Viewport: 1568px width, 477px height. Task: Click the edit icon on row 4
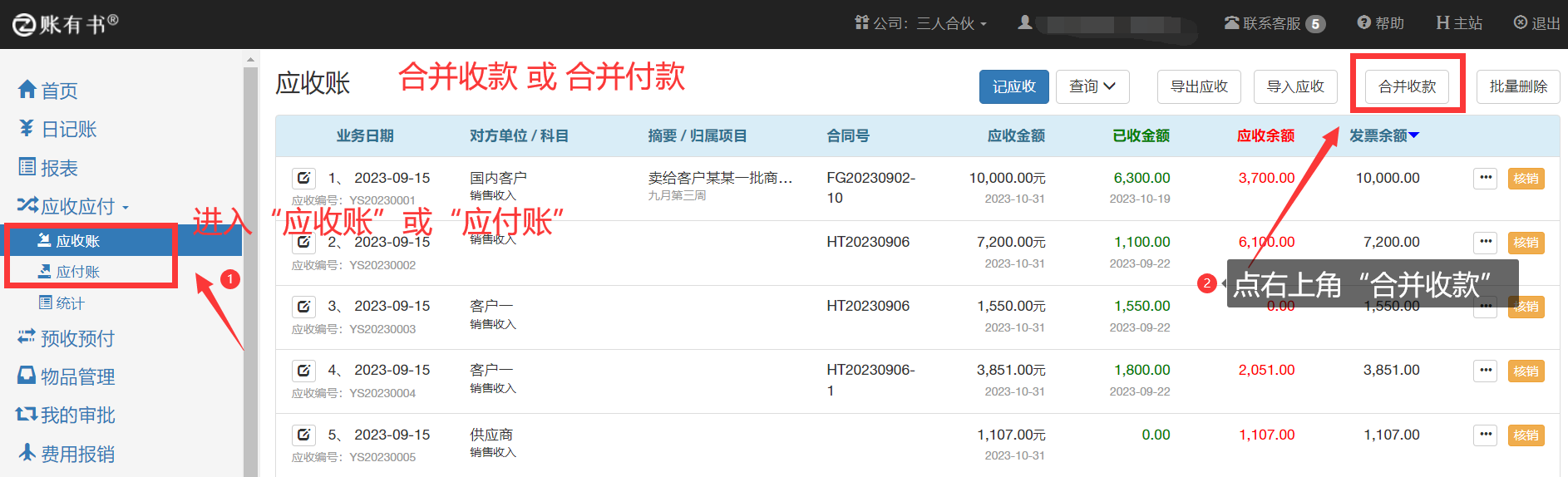[x=303, y=371]
